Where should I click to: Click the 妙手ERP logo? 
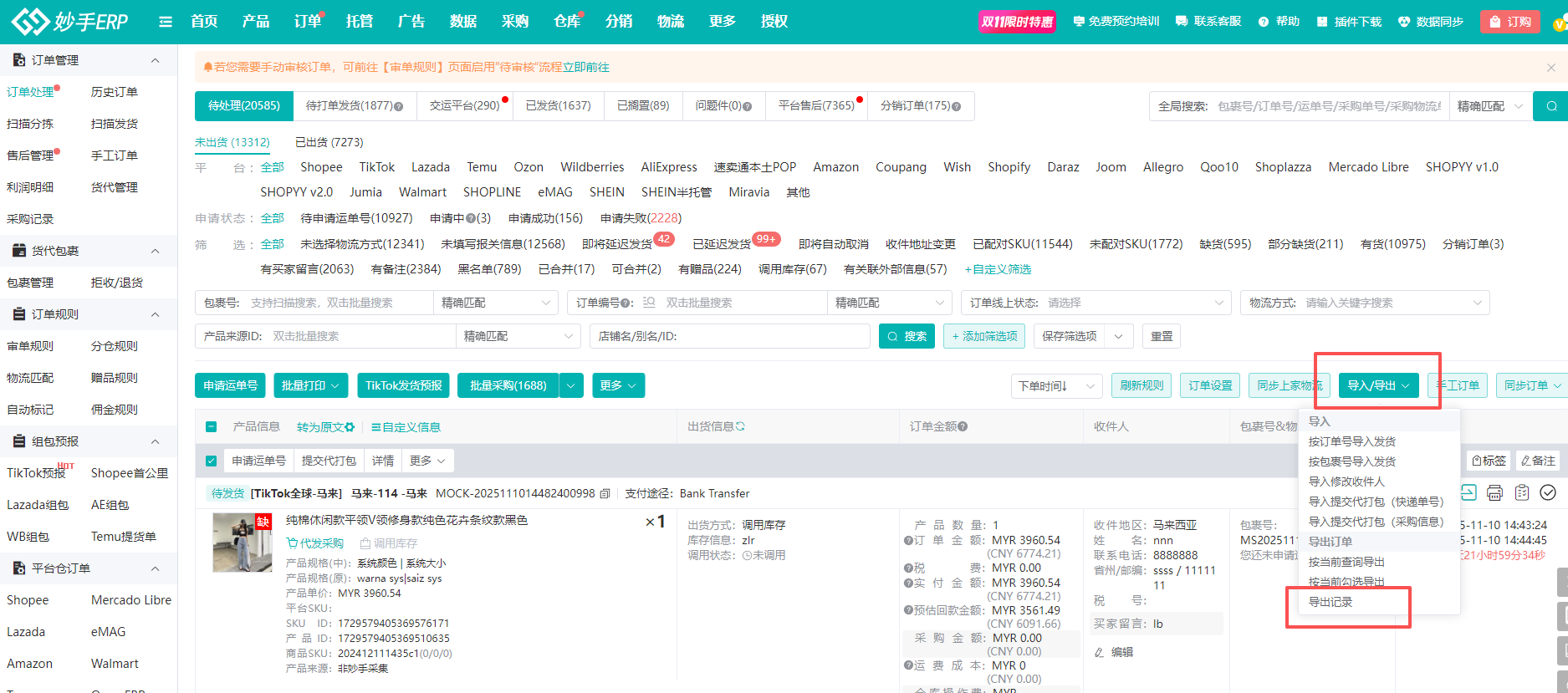69,21
